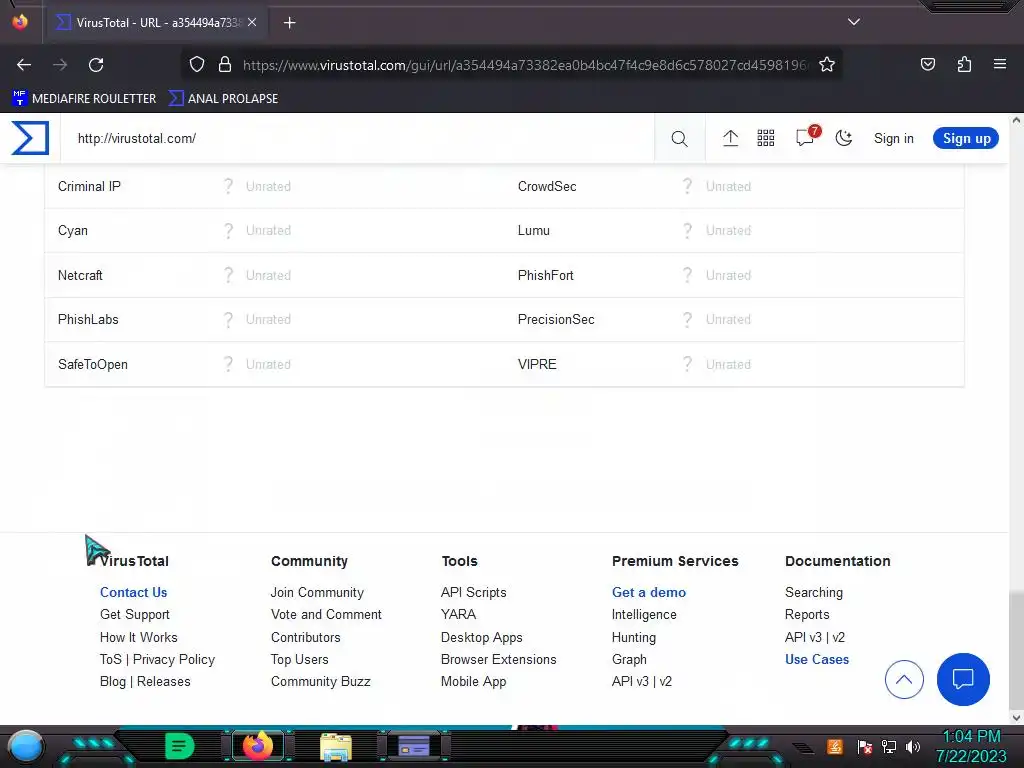Click the search magnifier icon
The height and width of the screenshot is (768, 1024).
click(x=679, y=138)
